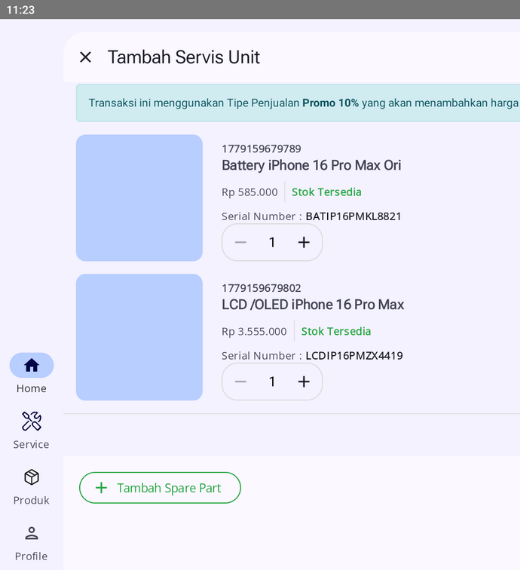Click the LCD /OLED iPhone 16 Pro Max title
Image resolution: width=520 pixels, height=570 pixels.
(x=313, y=305)
